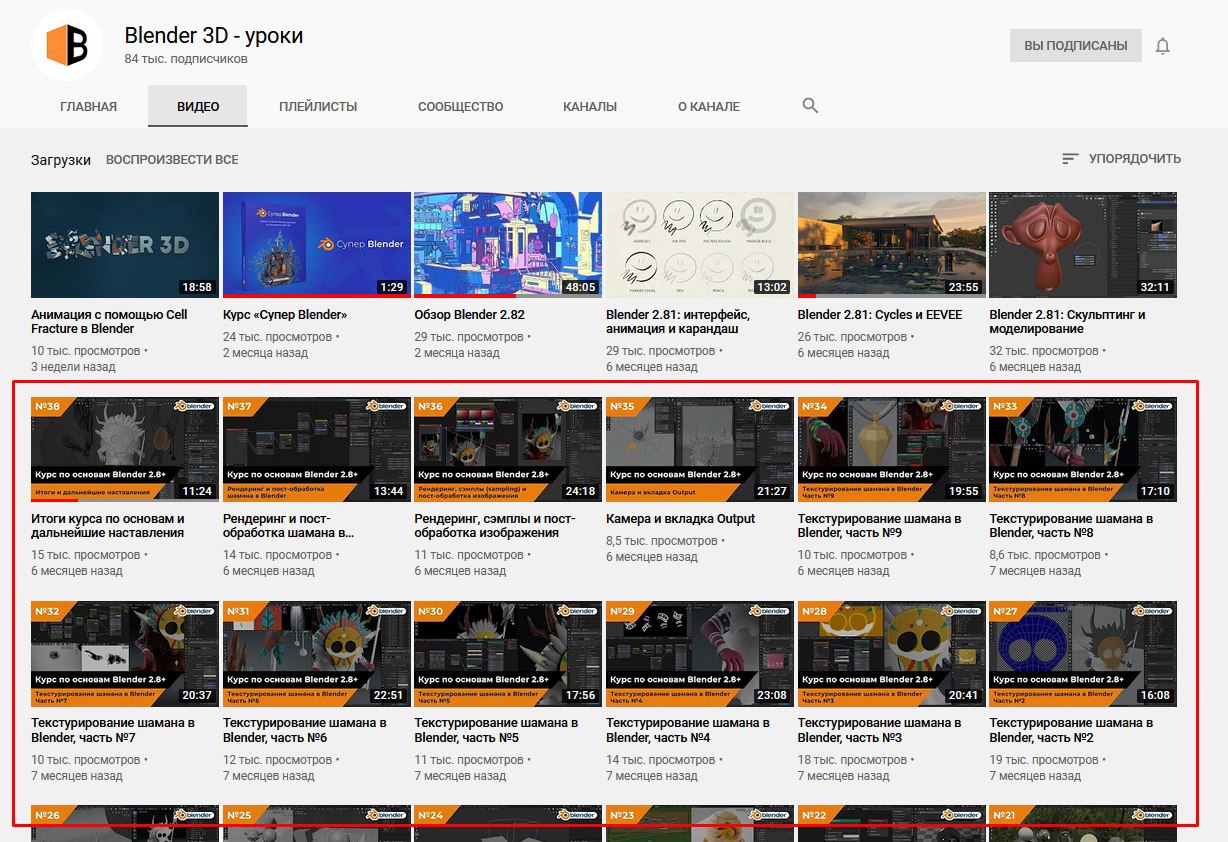Click the Blender 2.81: Cycles и EEVEE title

pos(880,314)
